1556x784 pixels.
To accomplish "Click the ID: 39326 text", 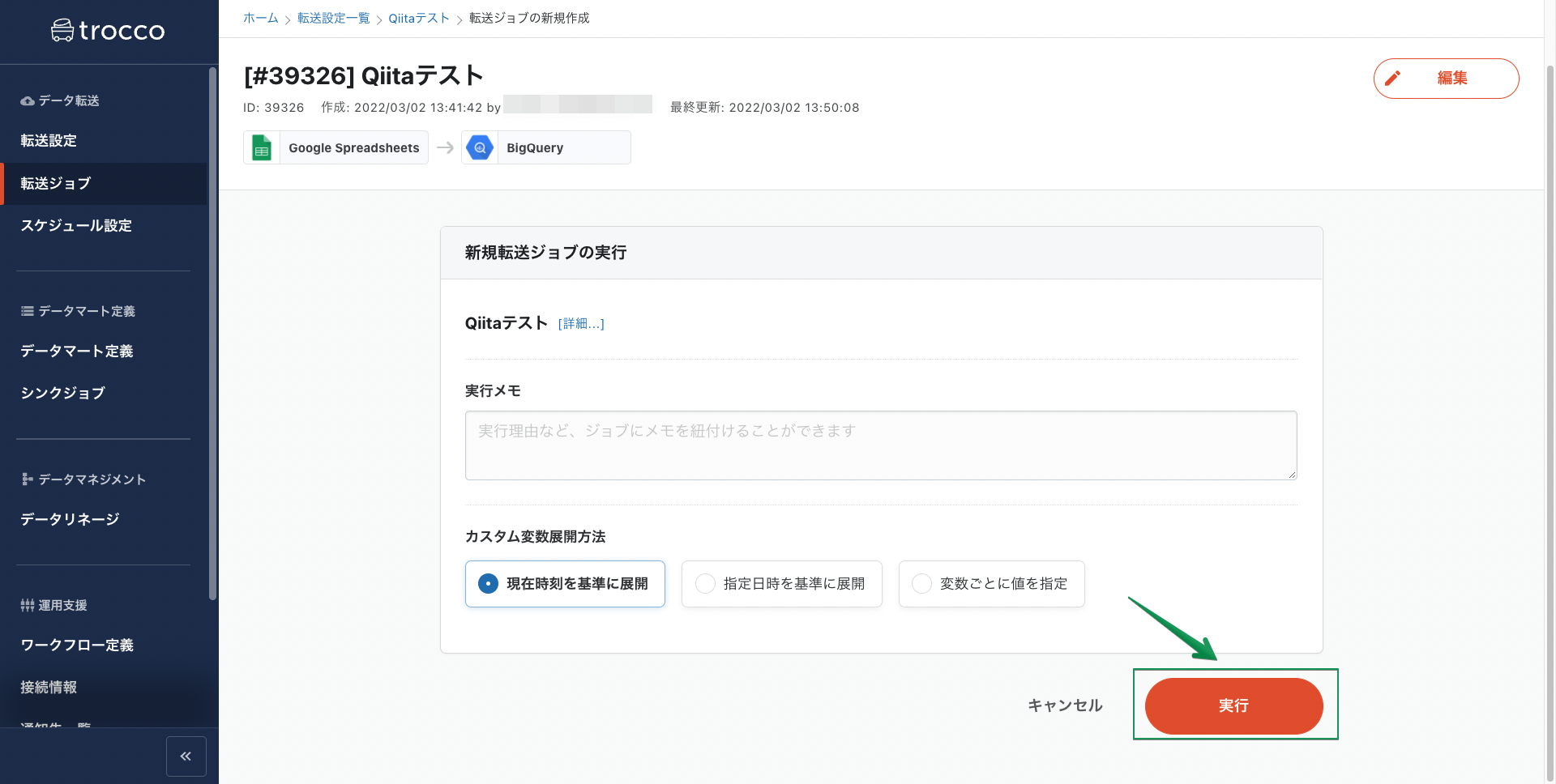I will click(x=274, y=108).
